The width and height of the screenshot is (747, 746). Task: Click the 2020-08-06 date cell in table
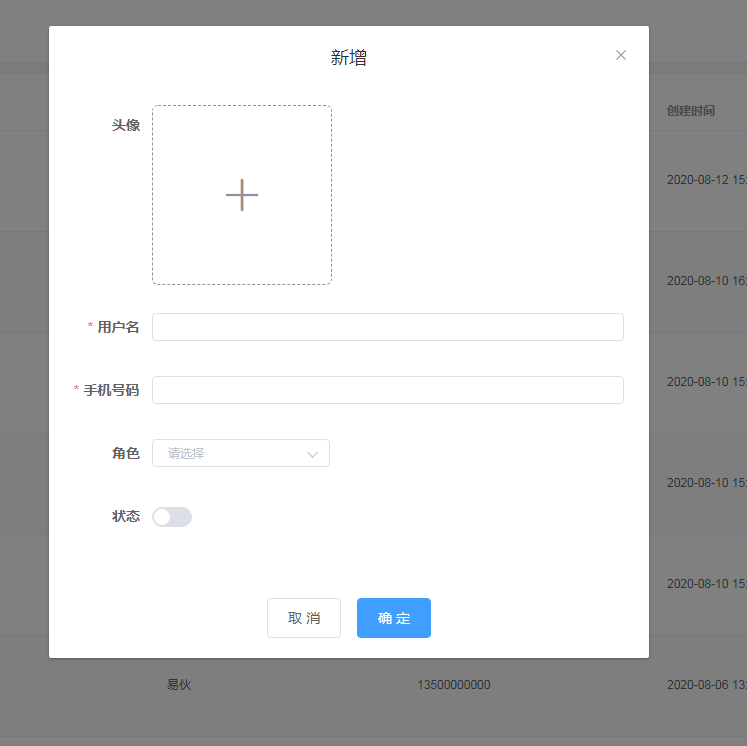707,685
